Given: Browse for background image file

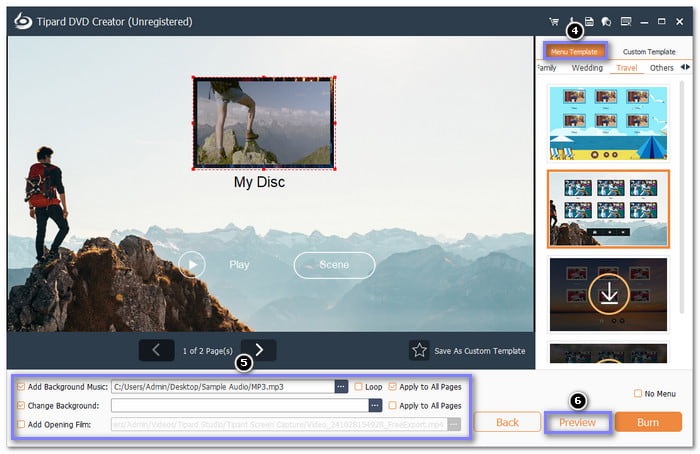Looking at the screenshot, I should pyautogui.click(x=375, y=406).
